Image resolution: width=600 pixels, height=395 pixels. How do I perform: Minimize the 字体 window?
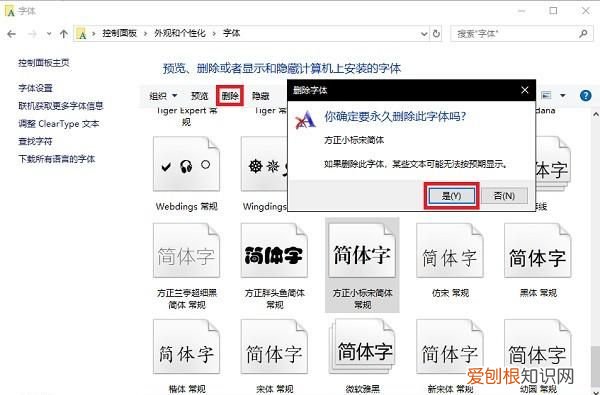coord(522,11)
